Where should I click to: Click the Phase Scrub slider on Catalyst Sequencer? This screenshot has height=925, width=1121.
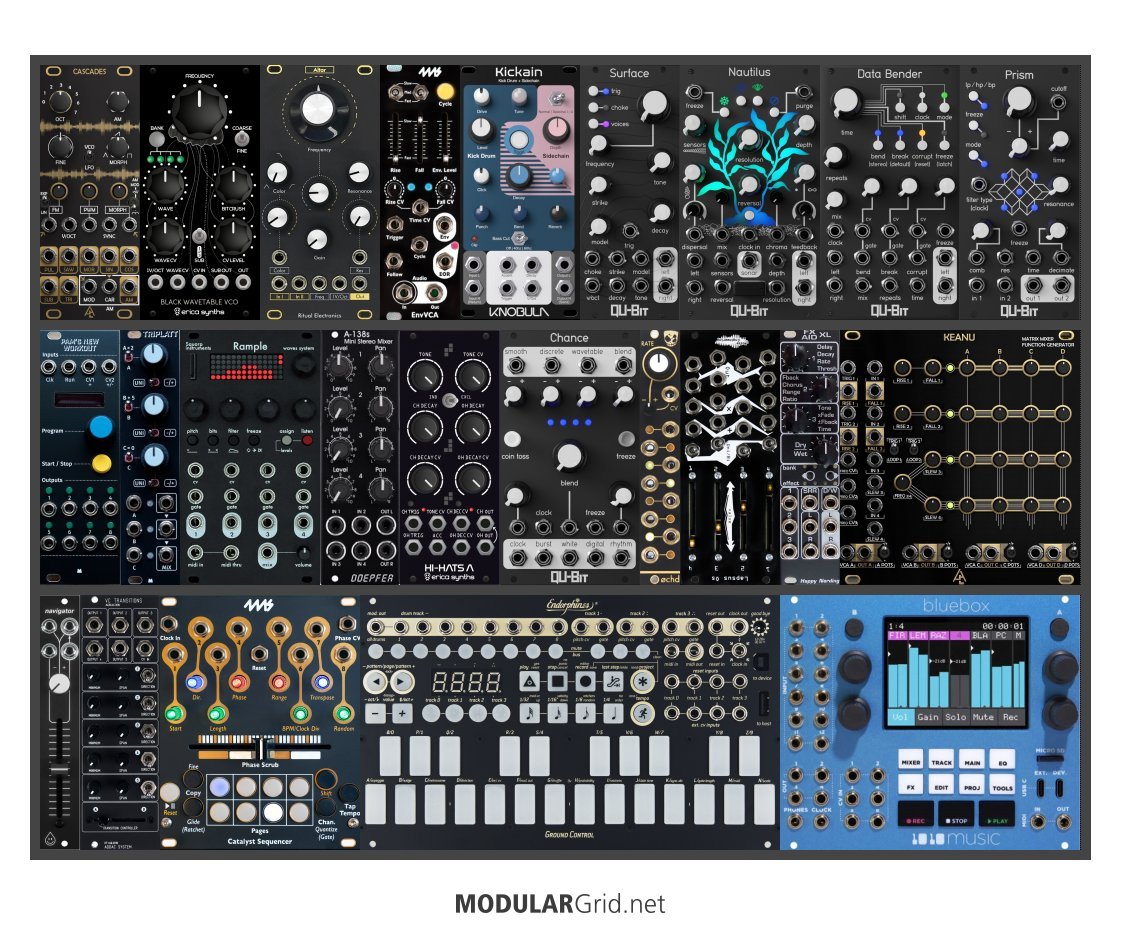(260, 748)
